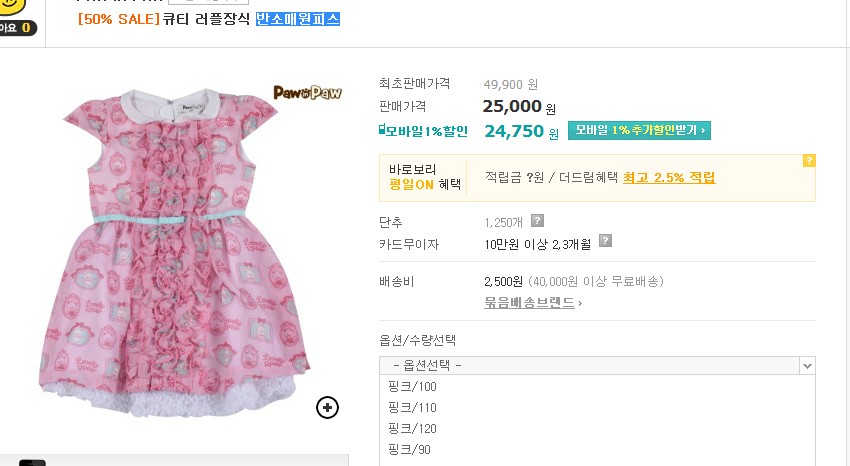
Task: Click the 바로보리 평일ON 혜택 label
Action: point(424,177)
